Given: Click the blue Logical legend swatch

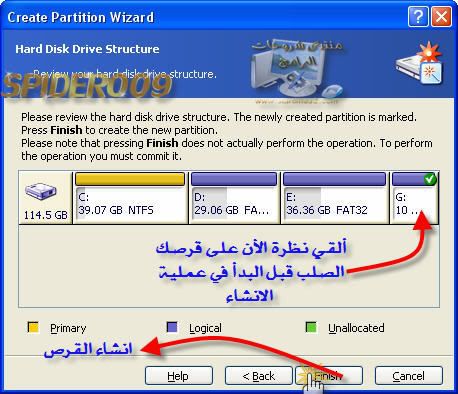Looking at the screenshot, I should click(x=172, y=327).
